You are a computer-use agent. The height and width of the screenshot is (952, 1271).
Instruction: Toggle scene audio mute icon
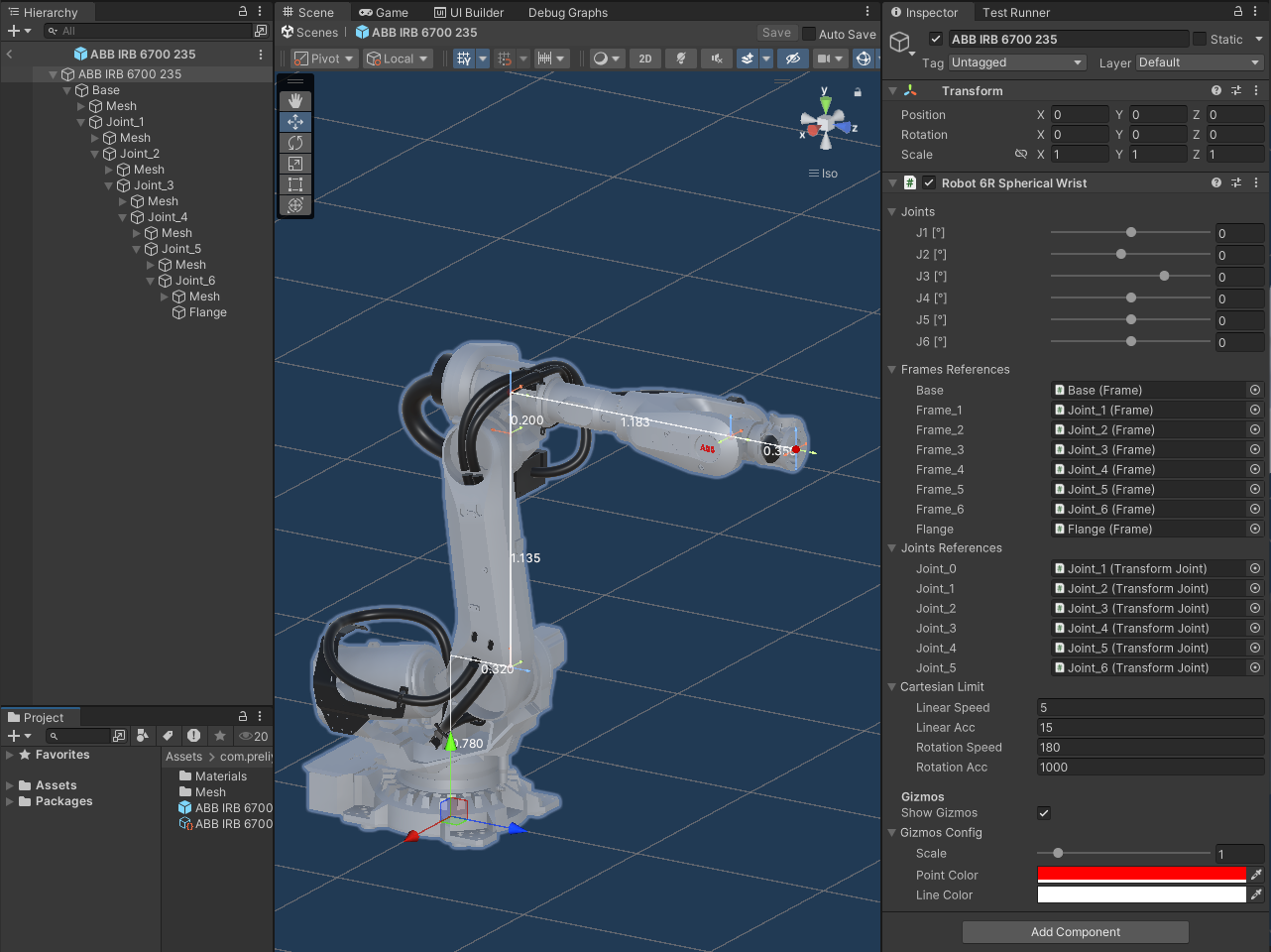[716, 59]
